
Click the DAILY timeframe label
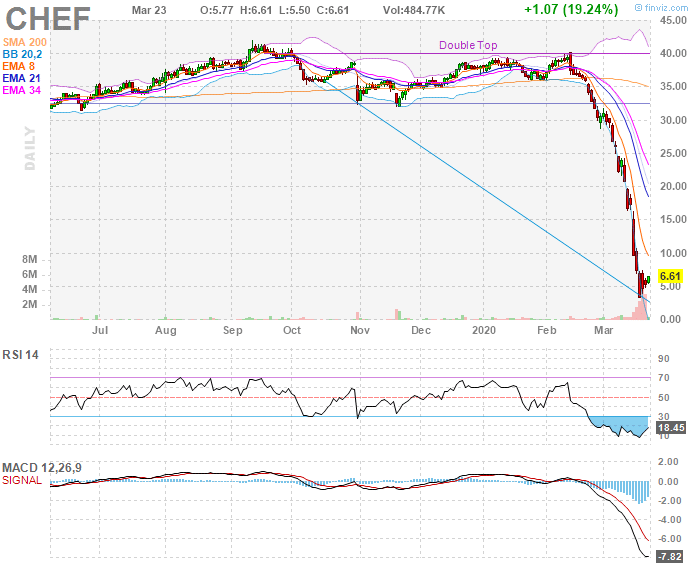tap(30, 148)
